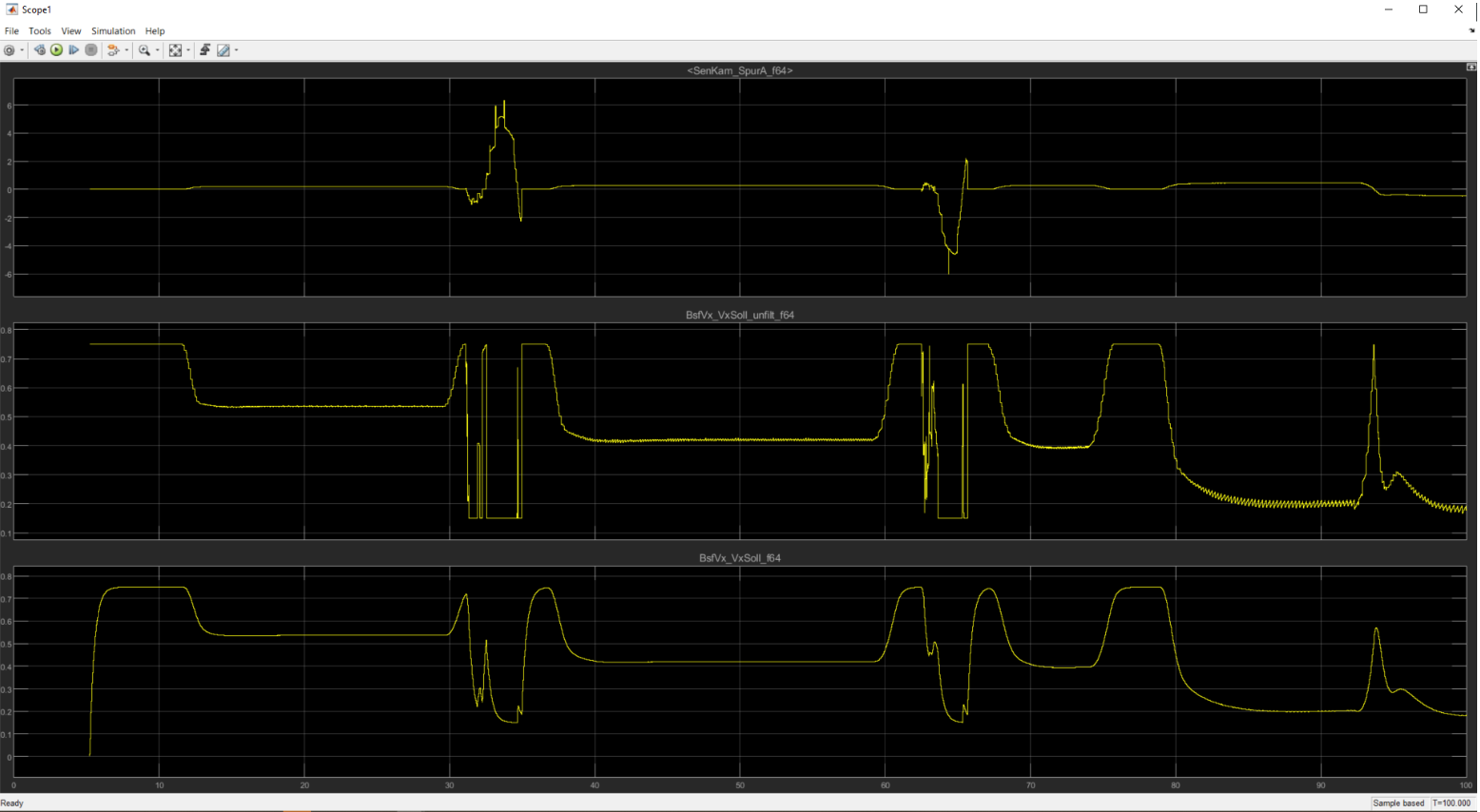Screen dimensions: 1480x812
Task: Open the Simulation menu
Action: click(x=113, y=31)
